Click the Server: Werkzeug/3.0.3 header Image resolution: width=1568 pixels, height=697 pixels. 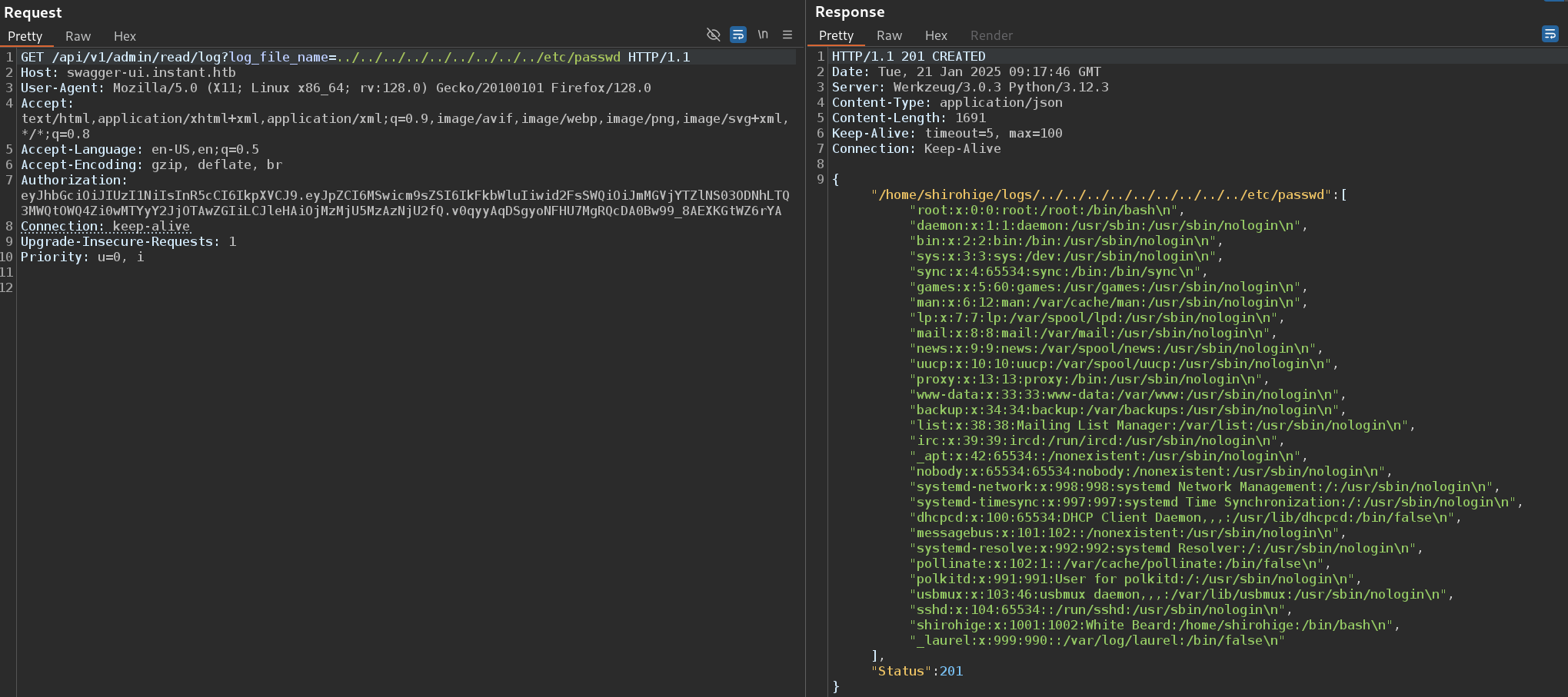[970, 87]
